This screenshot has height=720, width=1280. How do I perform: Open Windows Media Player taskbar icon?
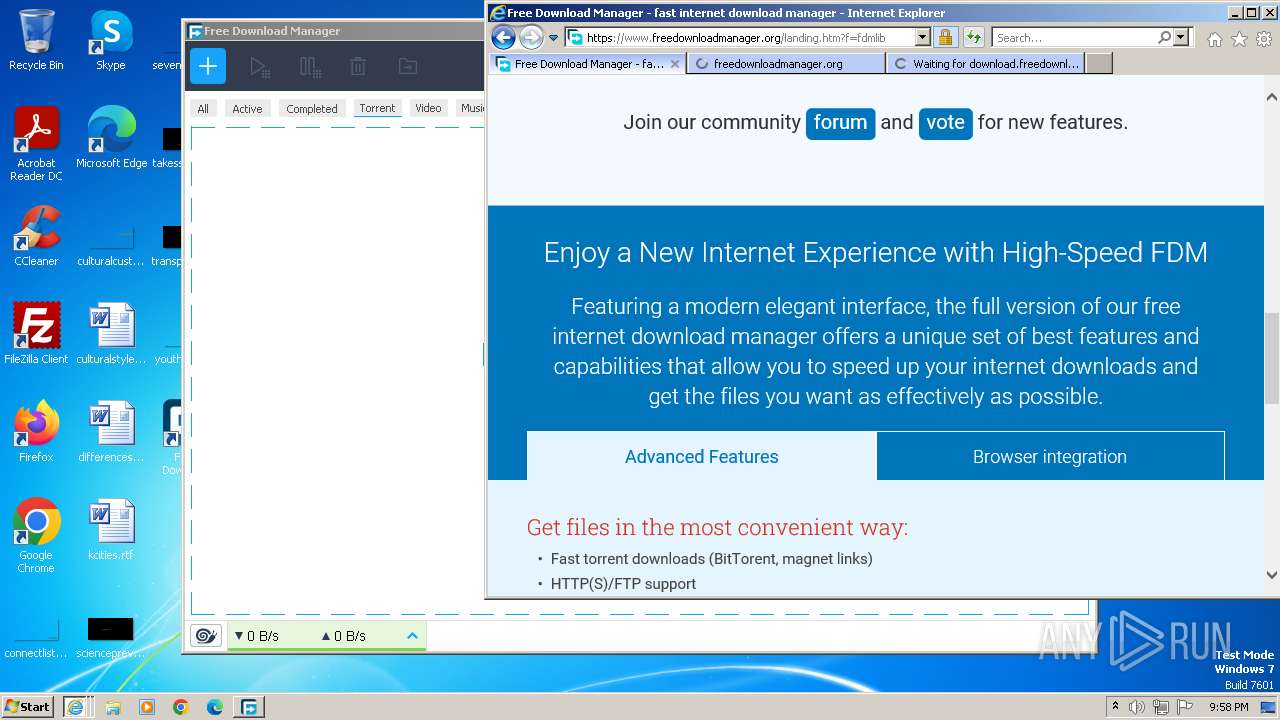(x=147, y=707)
